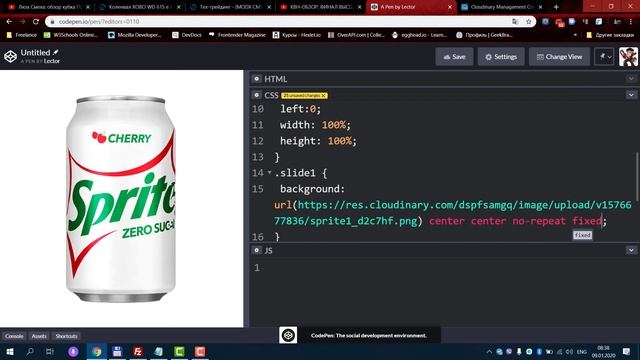640x360 pixels.
Task: Switch to the Kolonnaya XOBO WD tab
Action: click(x=140, y=7)
